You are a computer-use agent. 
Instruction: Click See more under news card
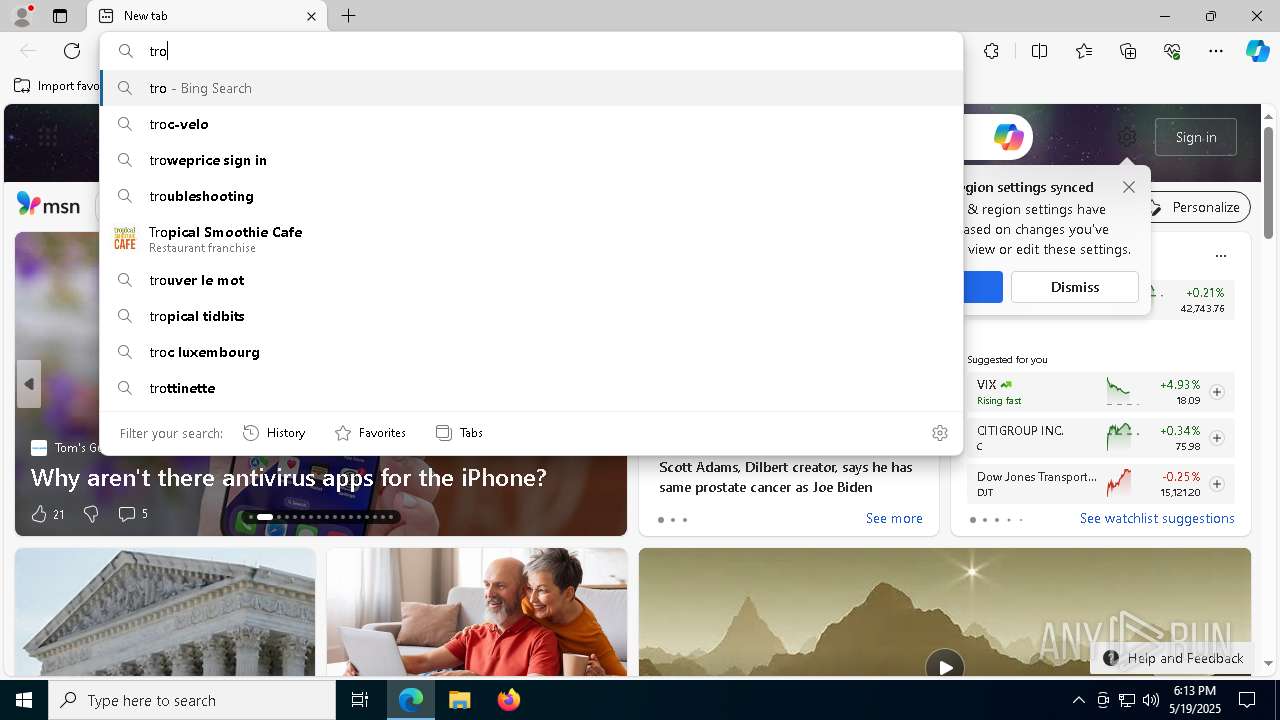click(894, 518)
